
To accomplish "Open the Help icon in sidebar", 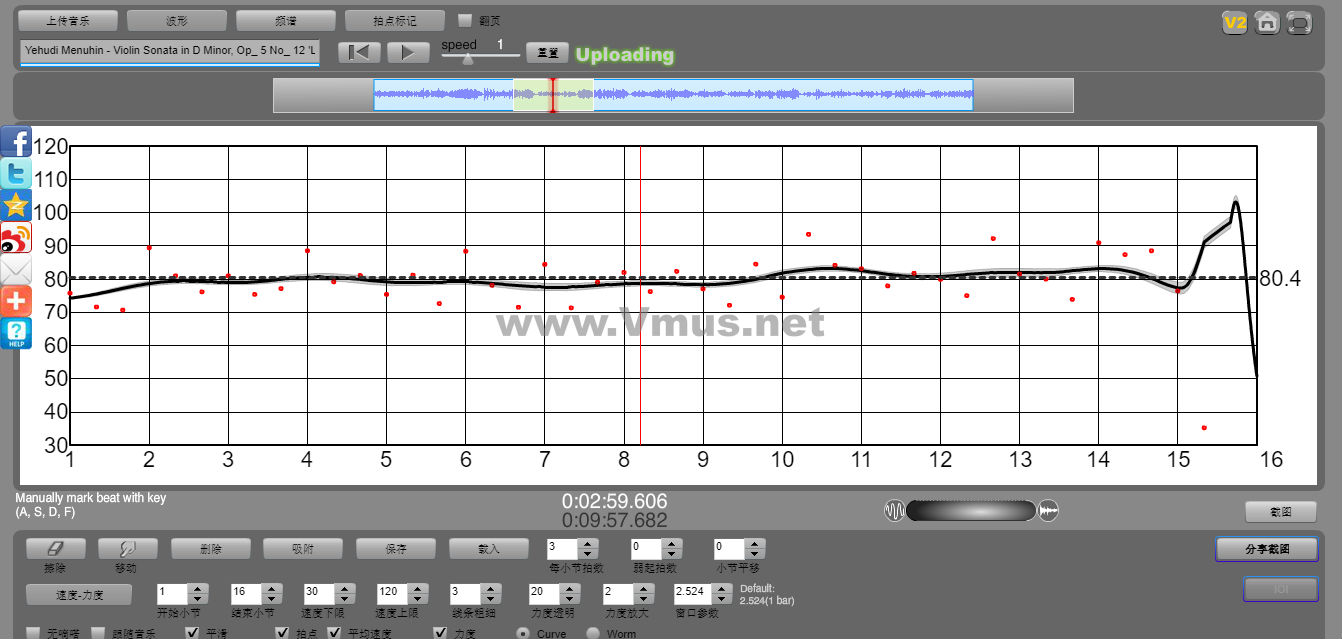I will [16, 333].
